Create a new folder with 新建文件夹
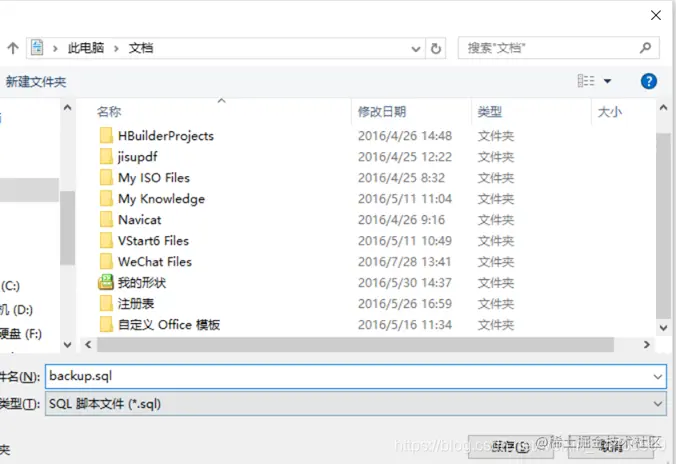The width and height of the screenshot is (676, 464). [x=36, y=82]
